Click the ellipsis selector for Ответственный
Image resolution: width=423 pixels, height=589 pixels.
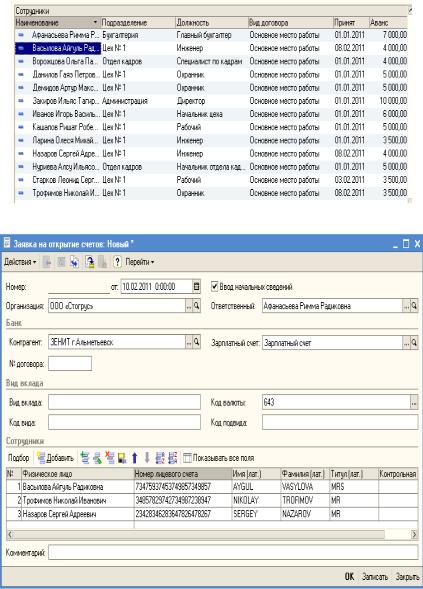406,306
